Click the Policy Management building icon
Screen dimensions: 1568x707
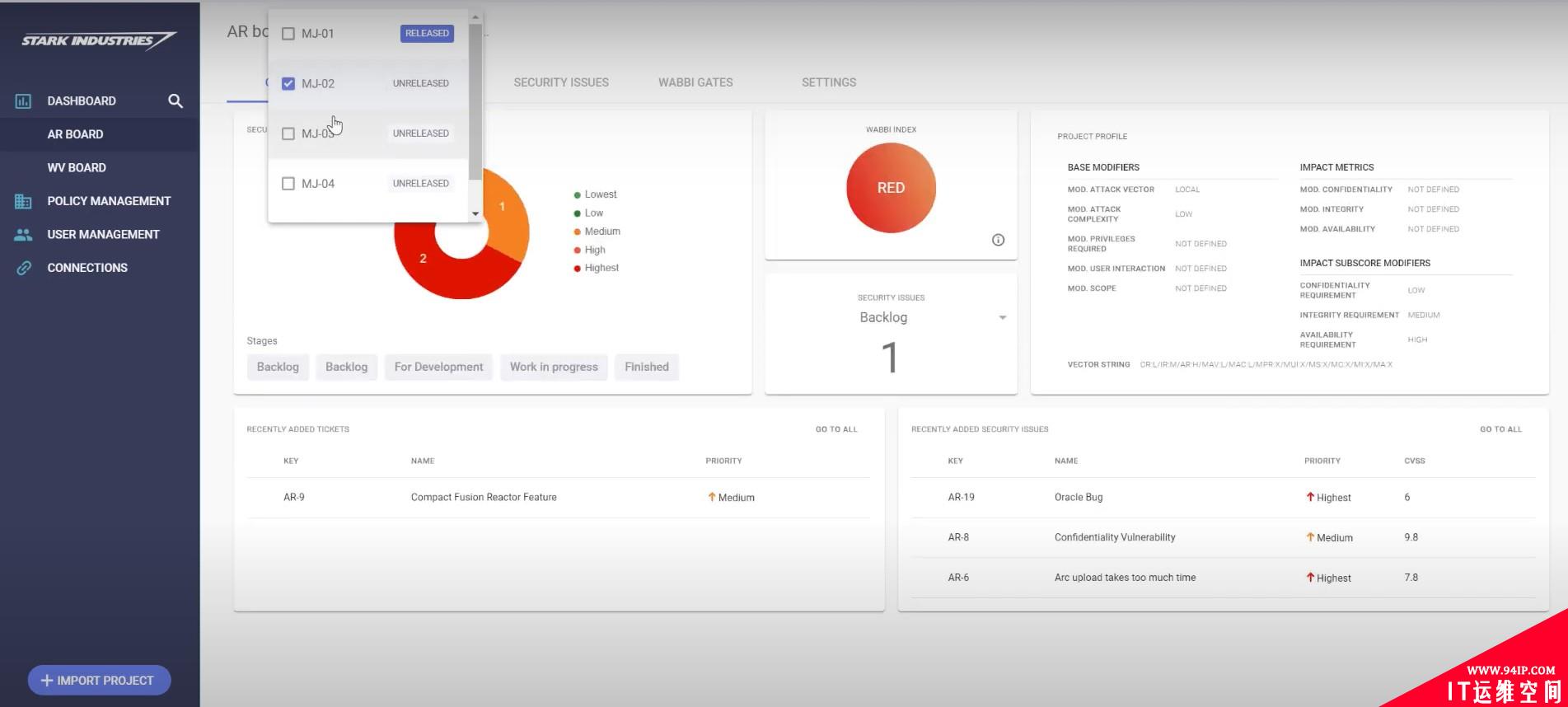pos(23,201)
